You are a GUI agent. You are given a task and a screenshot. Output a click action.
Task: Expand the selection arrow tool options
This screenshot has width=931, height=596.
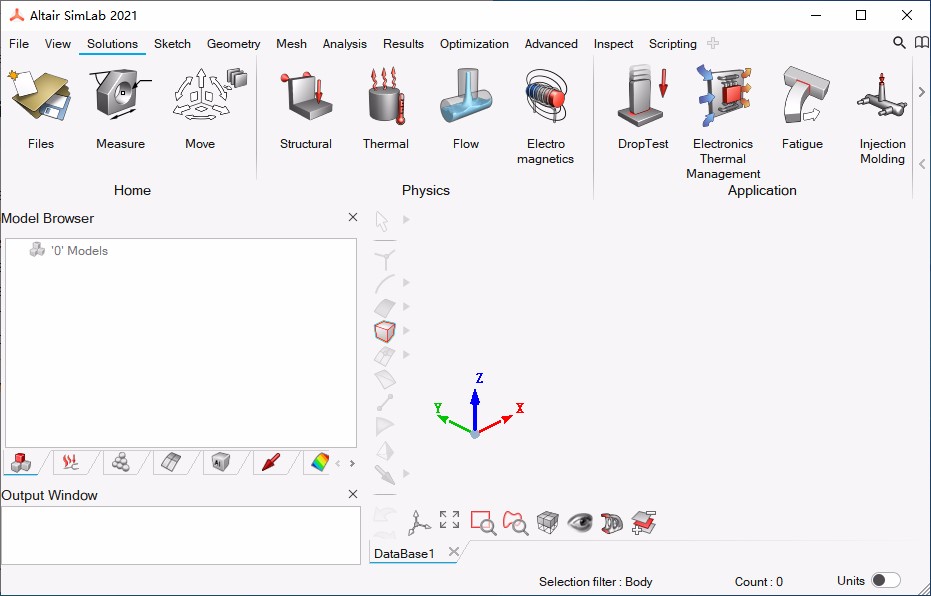[404, 221]
